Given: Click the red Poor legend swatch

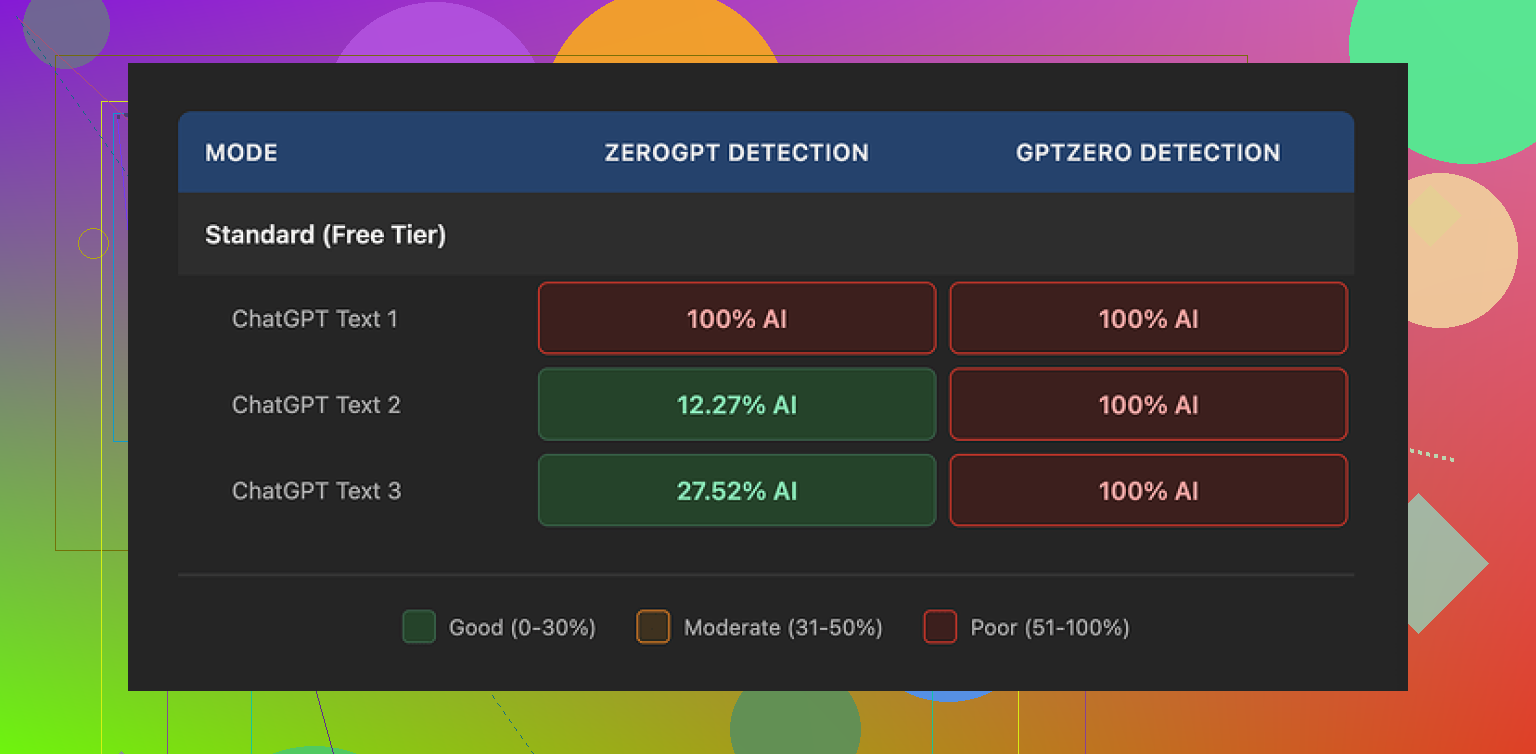Looking at the screenshot, I should [940, 627].
